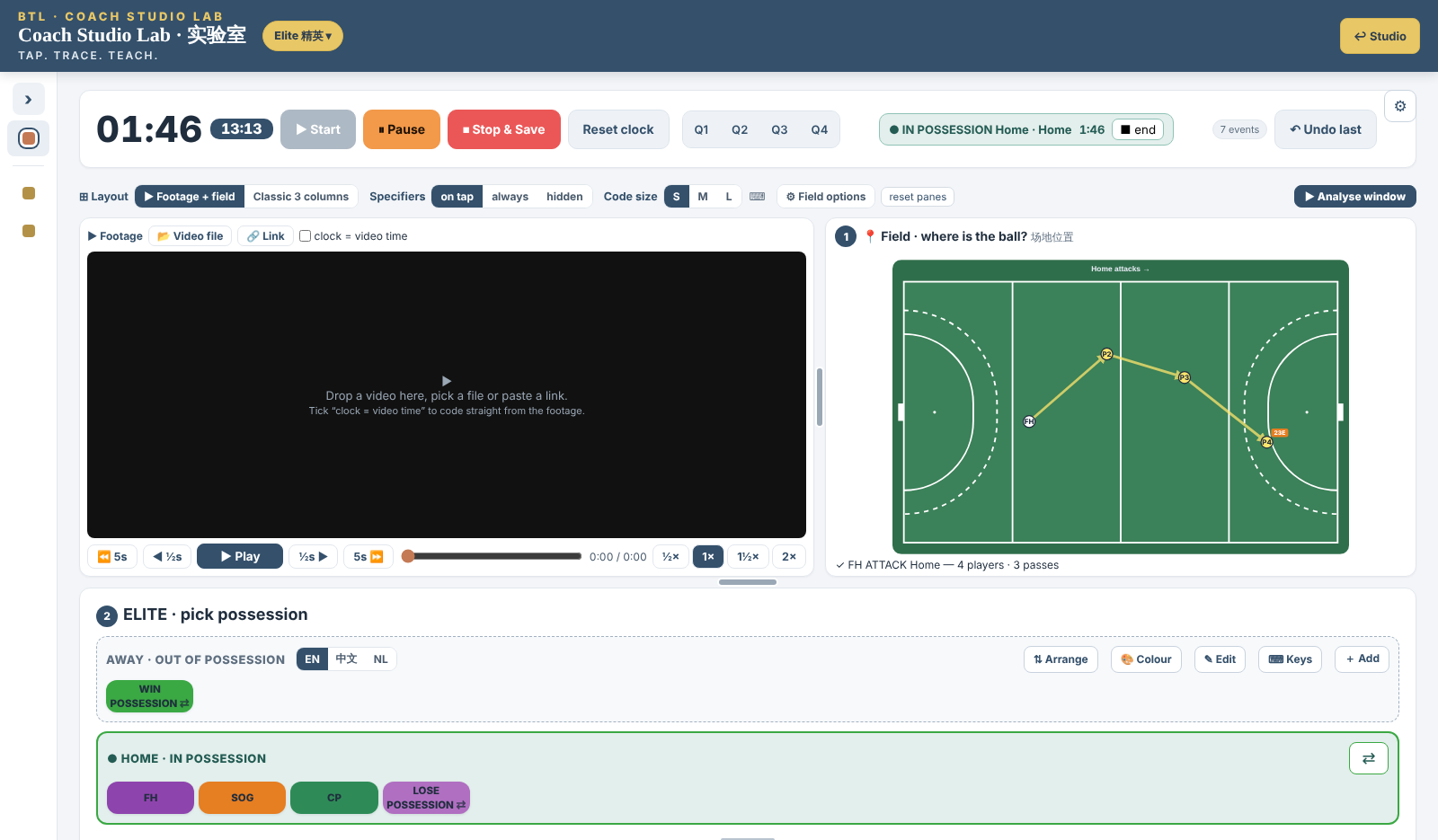Click the LOSE POSSESSION button
Viewport: 1438px width, 840px height.
point(426,798)
